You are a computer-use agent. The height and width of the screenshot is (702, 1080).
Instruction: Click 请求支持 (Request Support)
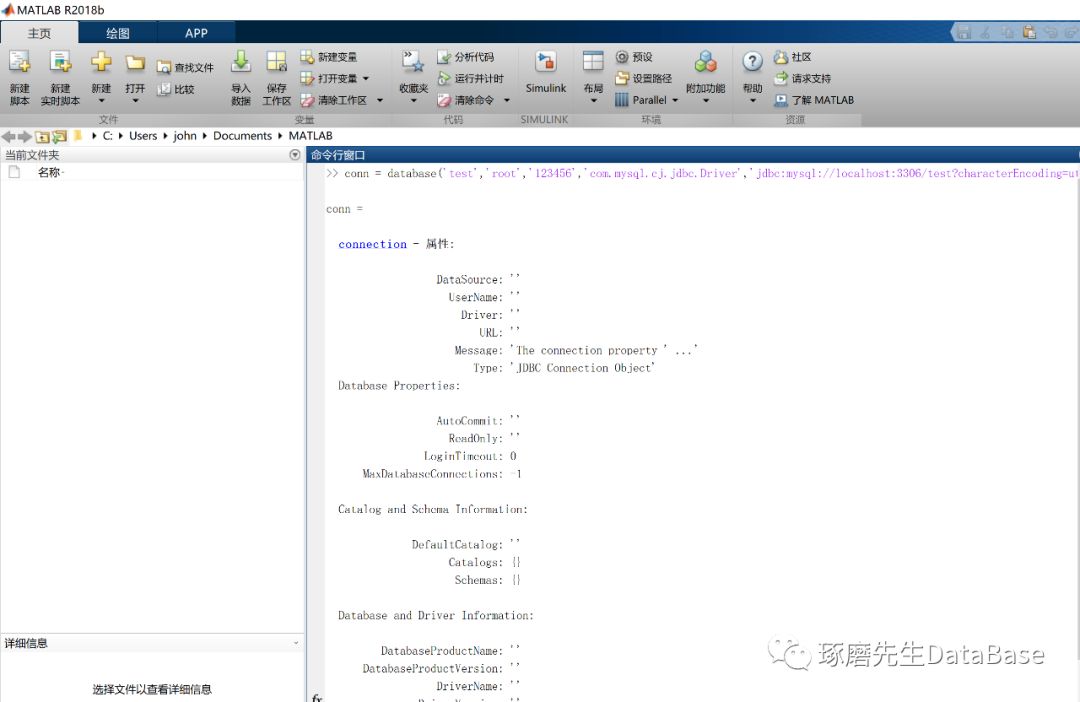802,79
